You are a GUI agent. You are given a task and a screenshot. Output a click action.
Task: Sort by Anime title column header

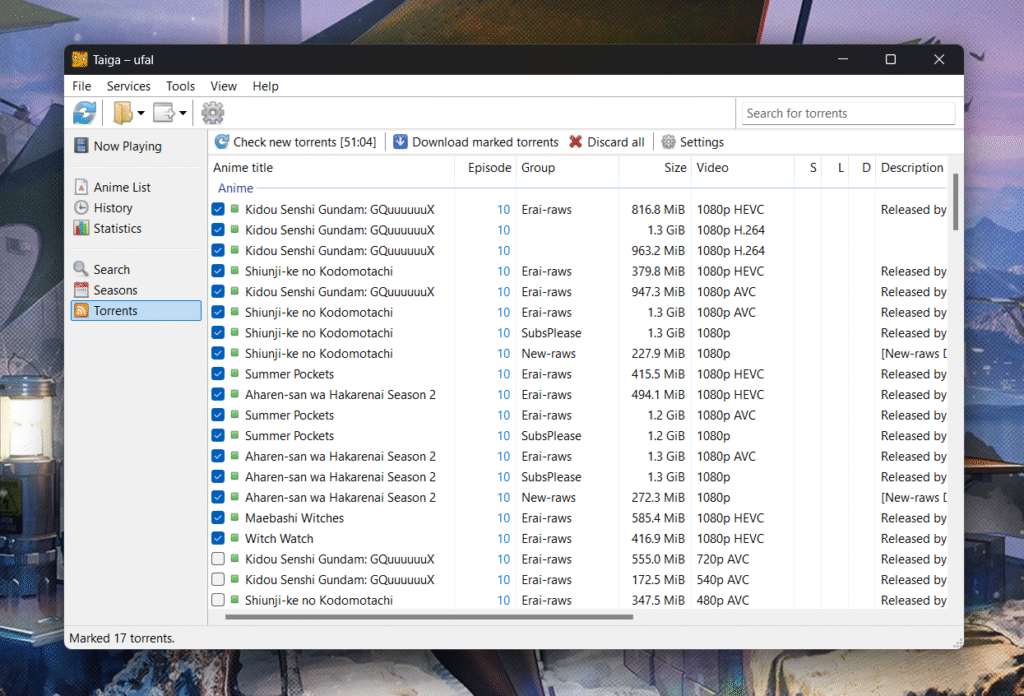pos(331,168)
